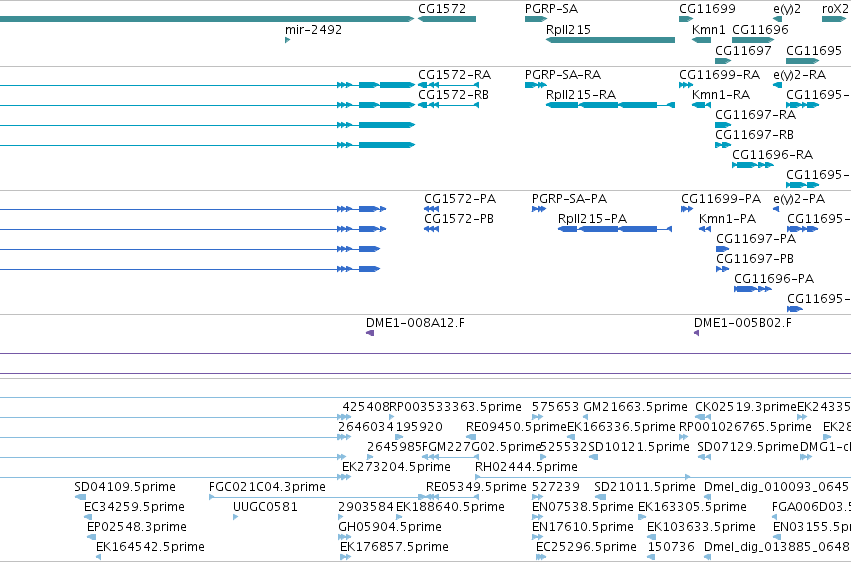
Task: Open the Kmn1-RA transcript label
Action: click(x=721, y=94)
